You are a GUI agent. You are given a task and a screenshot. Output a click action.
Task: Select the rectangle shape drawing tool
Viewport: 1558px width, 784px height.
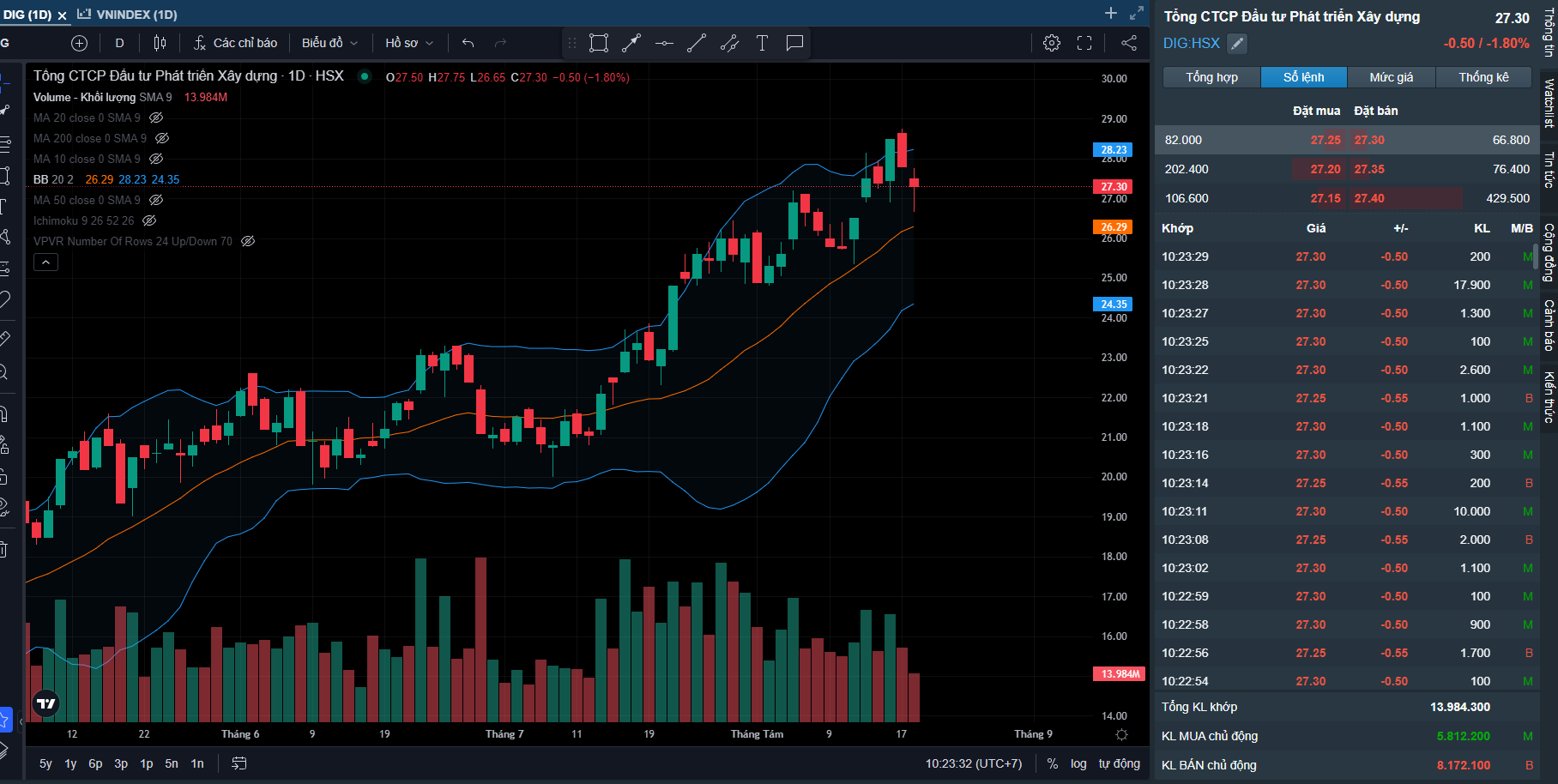click(599, 43)
